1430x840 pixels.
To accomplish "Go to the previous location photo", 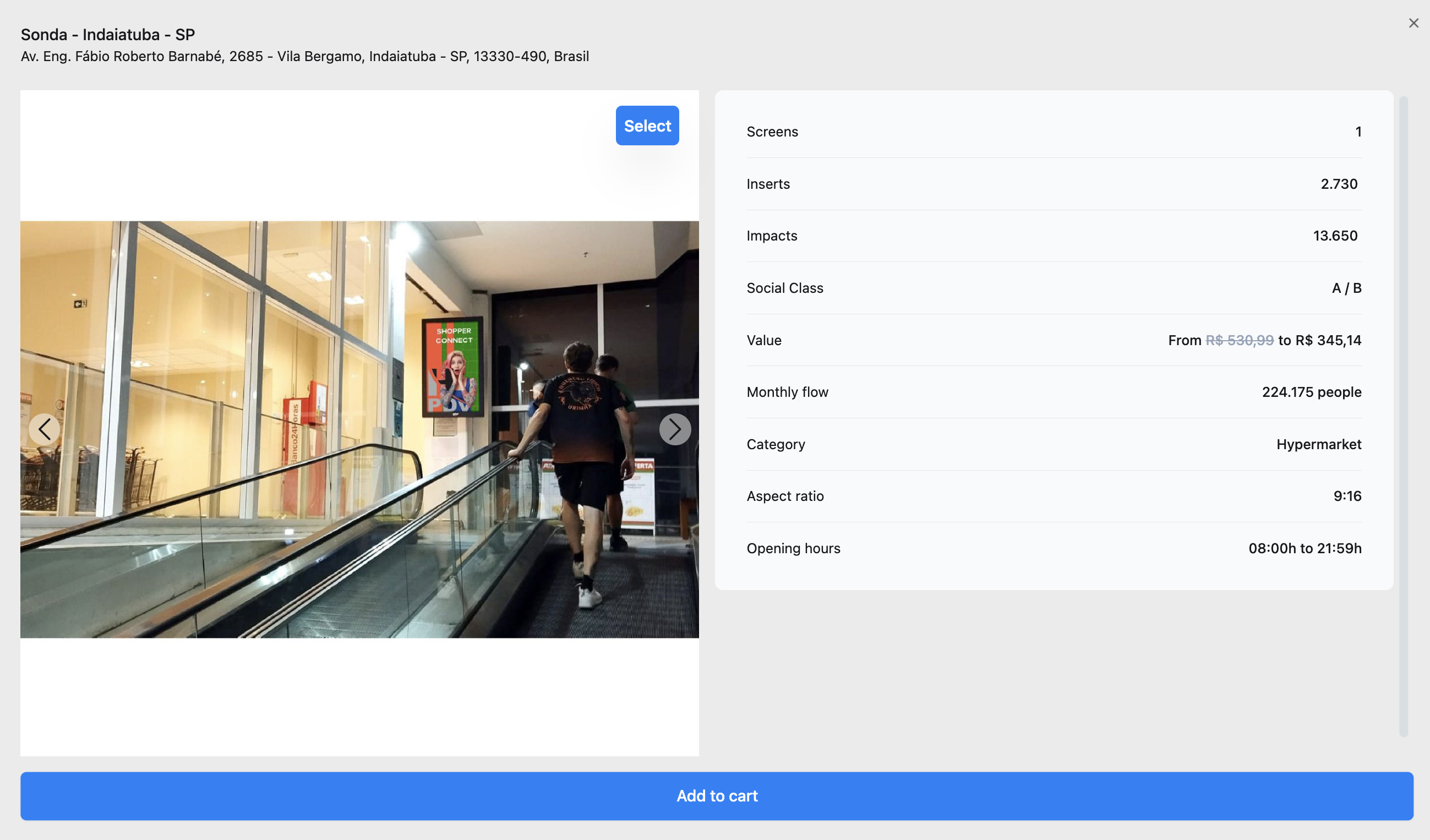I will pos(44,429).
